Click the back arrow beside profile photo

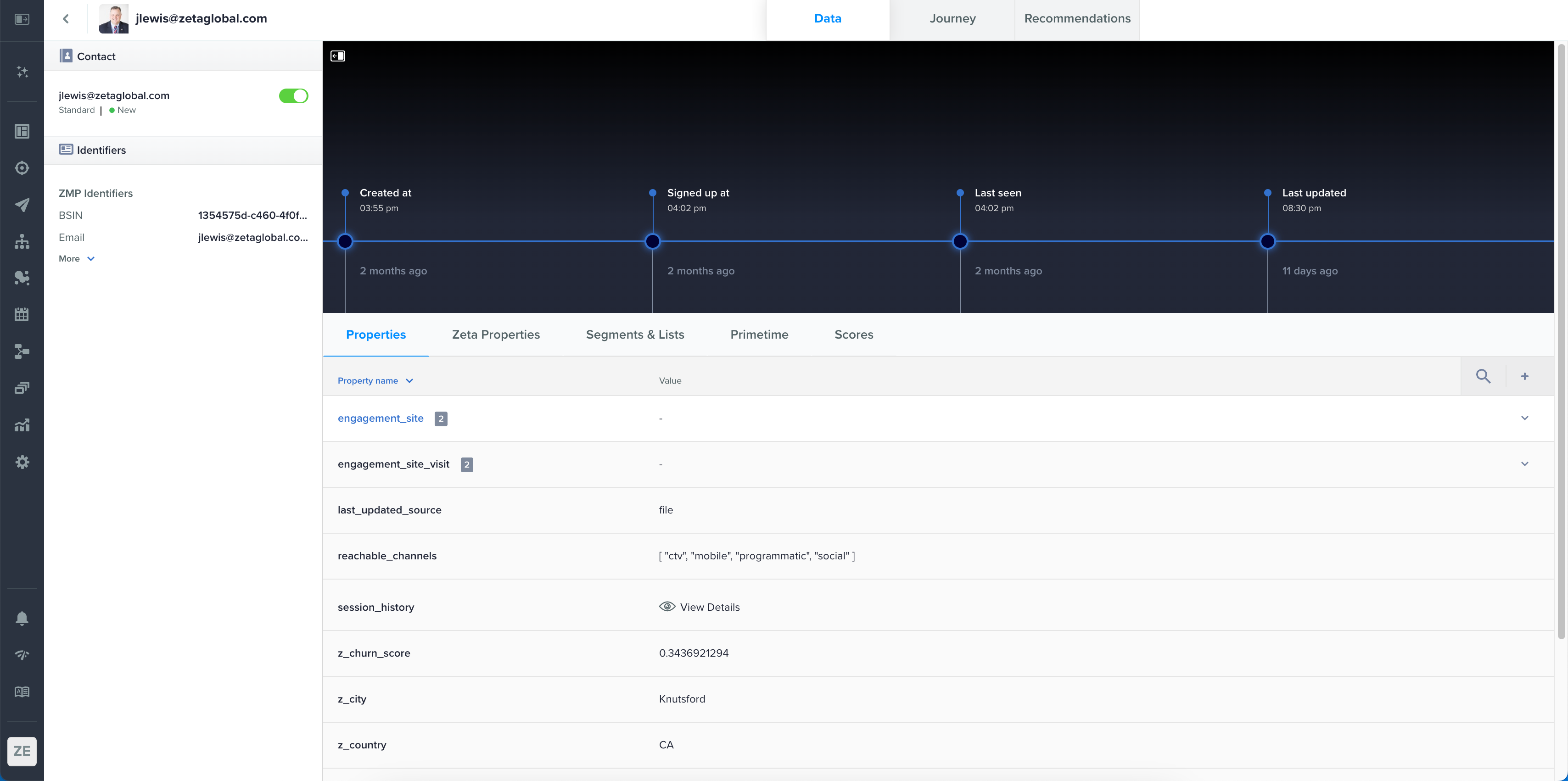tap(66, 19)
